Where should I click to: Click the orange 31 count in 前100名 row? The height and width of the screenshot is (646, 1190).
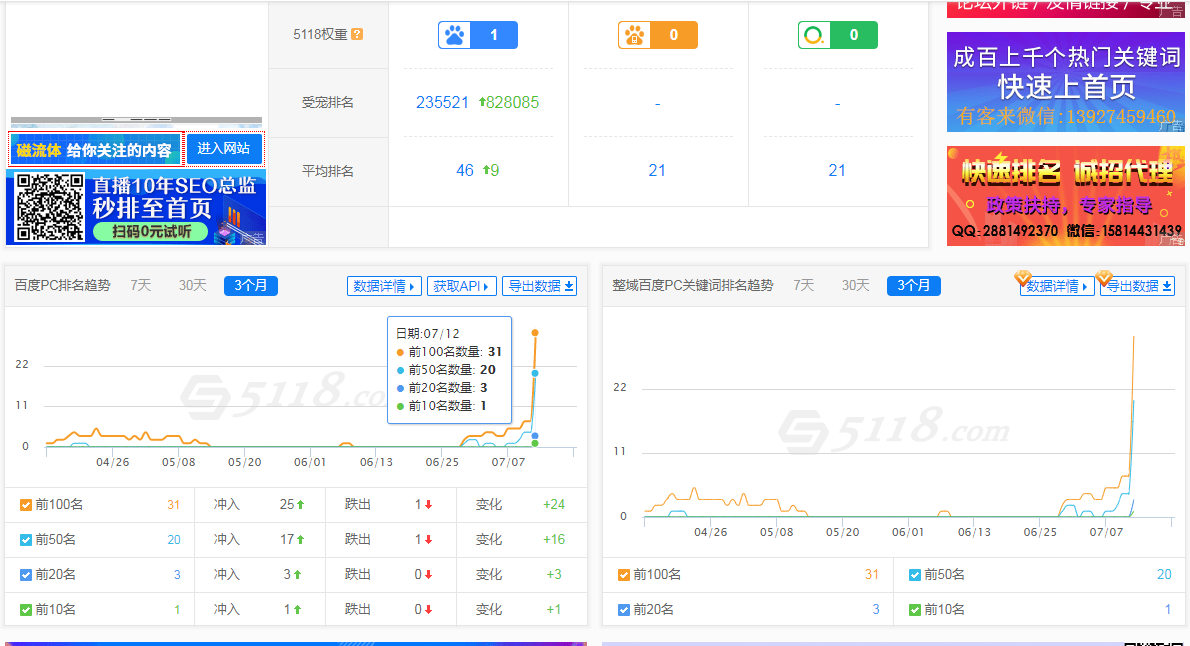[174, 505]
